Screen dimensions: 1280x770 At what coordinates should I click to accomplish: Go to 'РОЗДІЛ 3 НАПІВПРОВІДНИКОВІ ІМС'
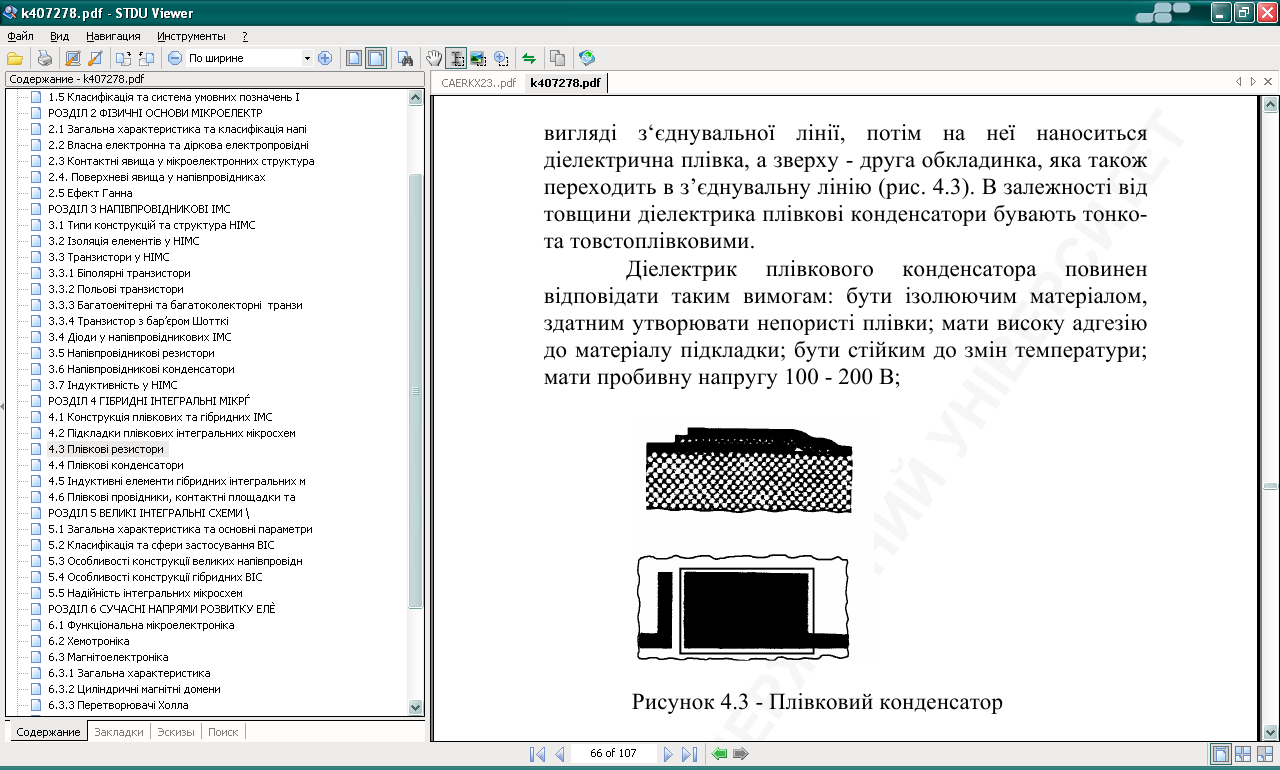[139, 209]
